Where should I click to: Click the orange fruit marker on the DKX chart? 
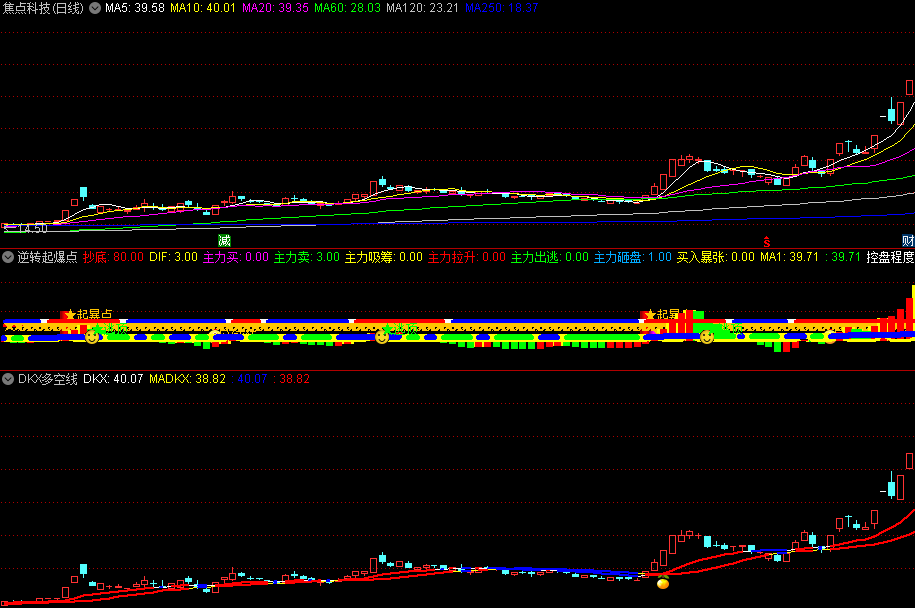coord(663,582)
